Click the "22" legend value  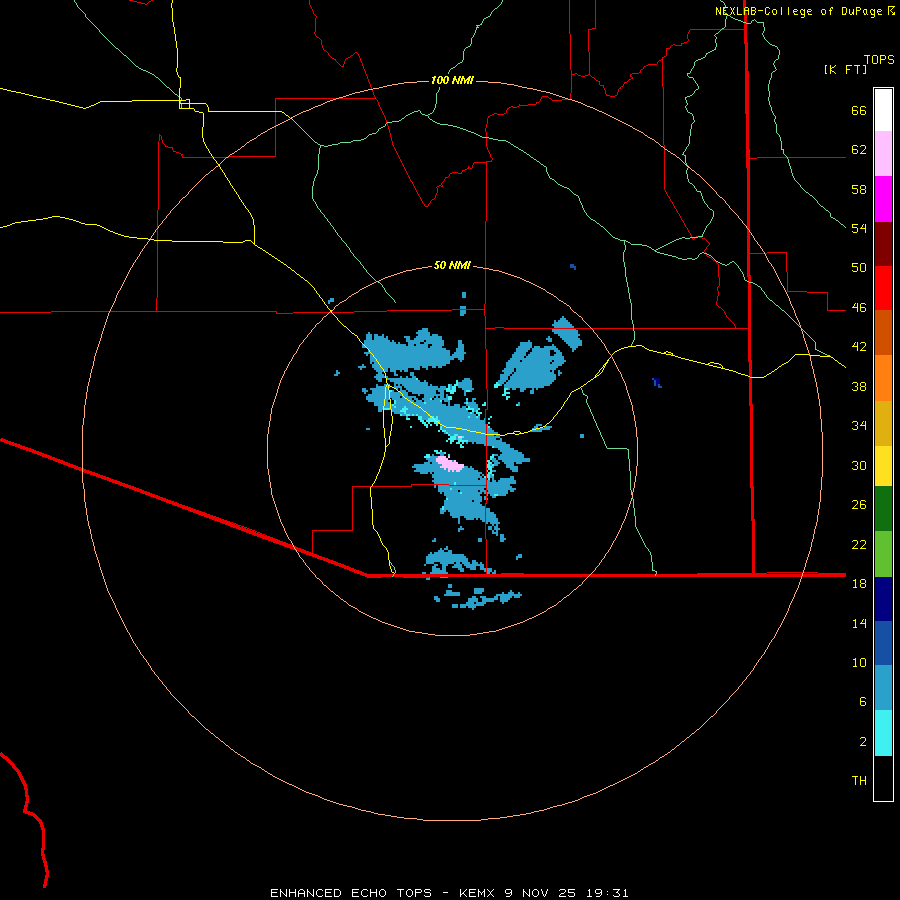pyautogui.click(x=859, y=544)
